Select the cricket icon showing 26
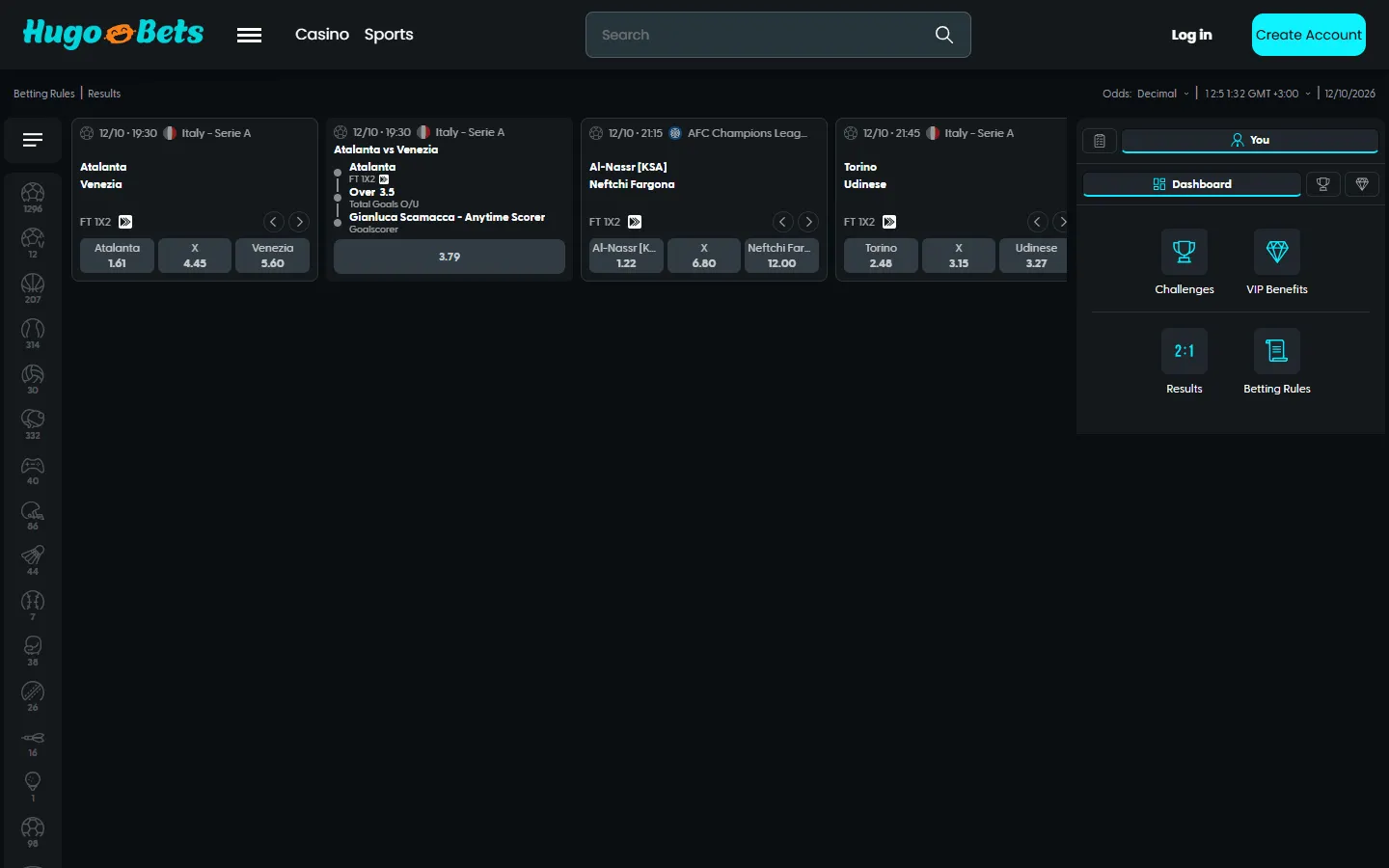Image resolution: width=1389 pixels, height=868 pixels. click(x=33, y=695)
